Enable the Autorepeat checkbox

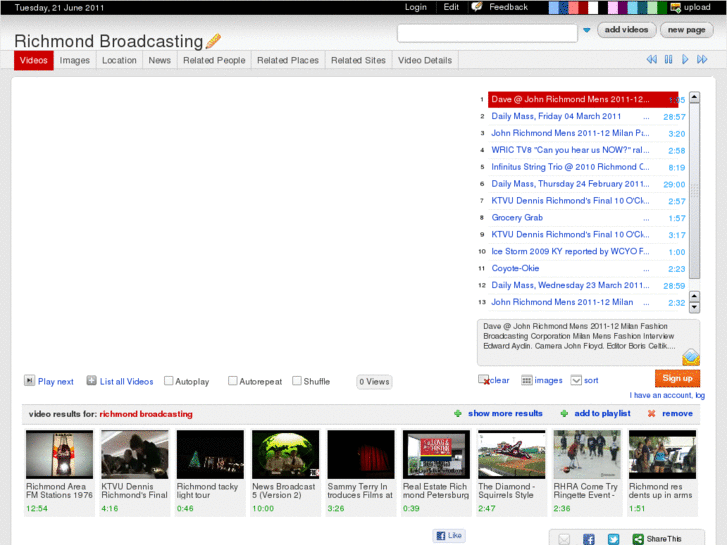233,381
